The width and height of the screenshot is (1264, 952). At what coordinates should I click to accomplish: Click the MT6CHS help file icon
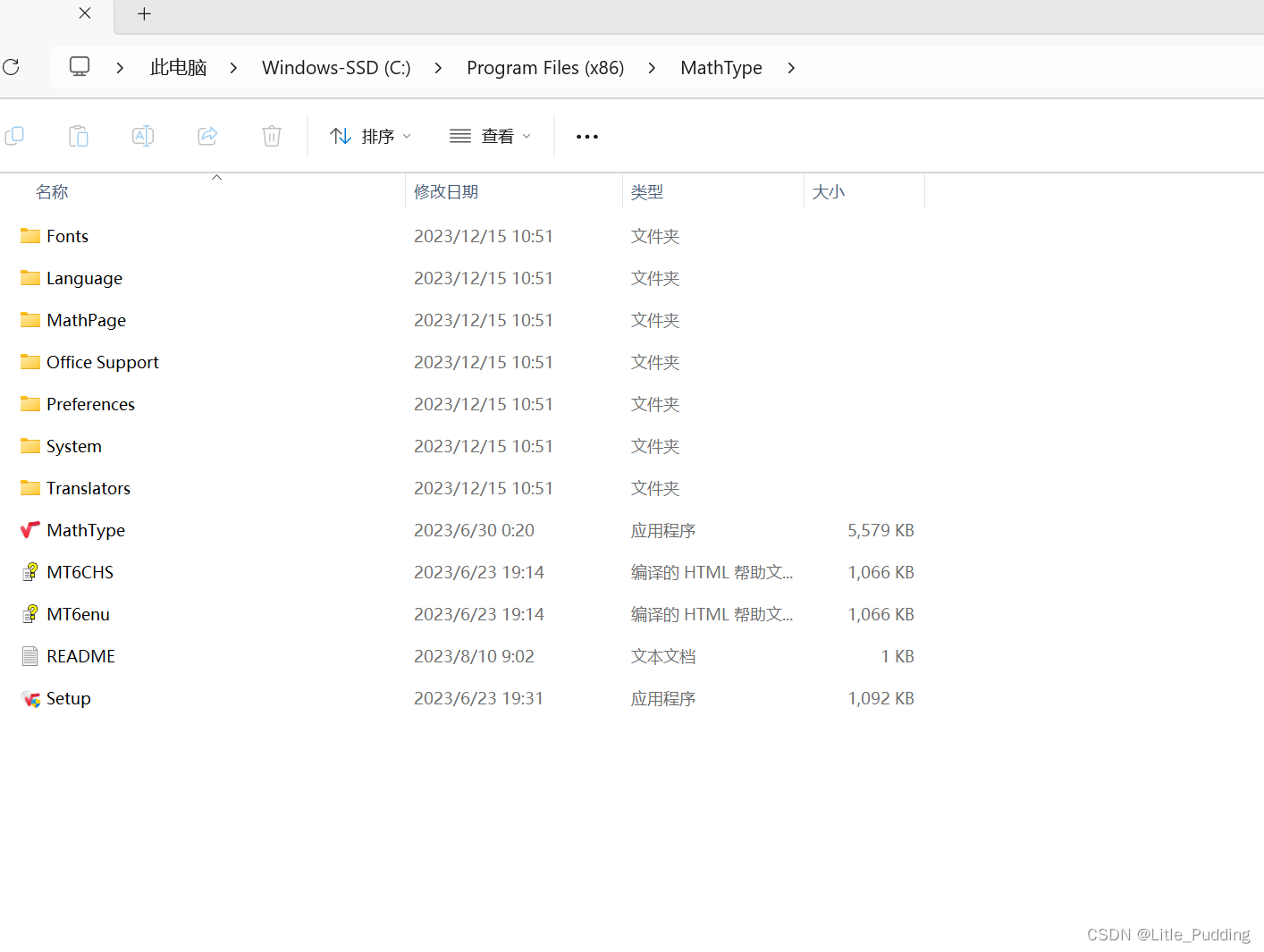click(x=30, y=572)
